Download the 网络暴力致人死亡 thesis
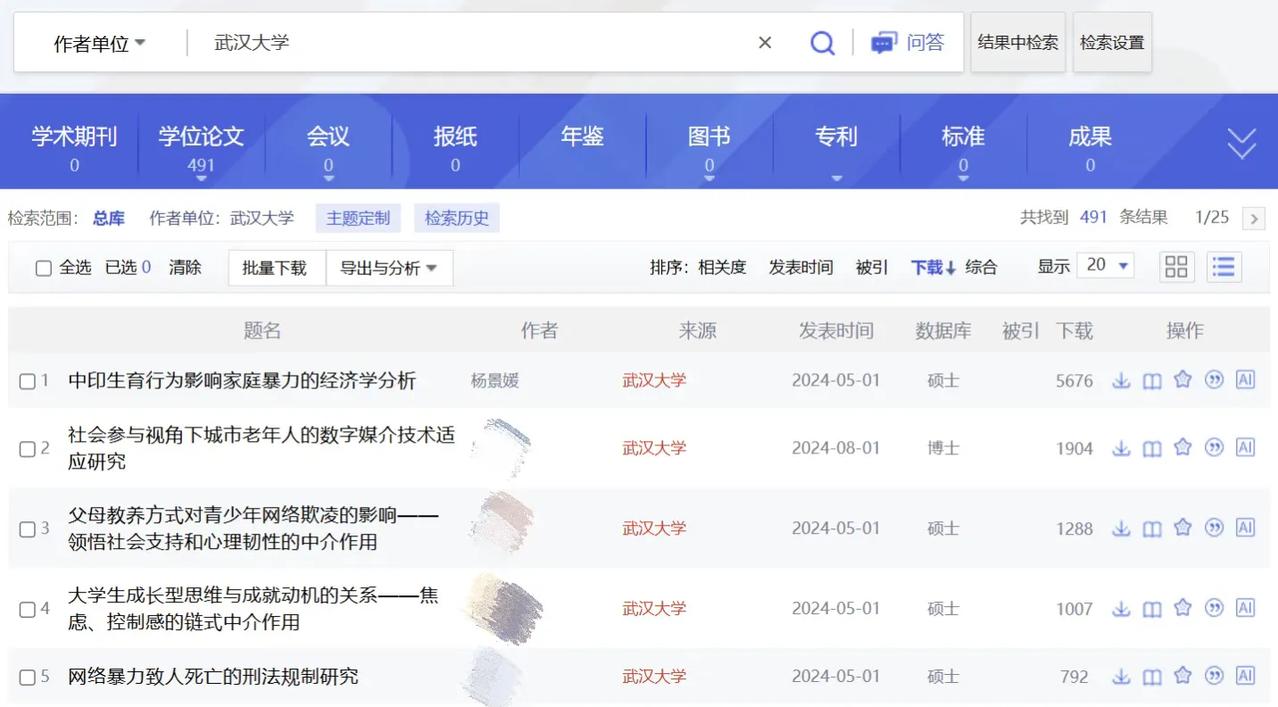Viewport: 1278px width, 707px height. point(1121,676)
